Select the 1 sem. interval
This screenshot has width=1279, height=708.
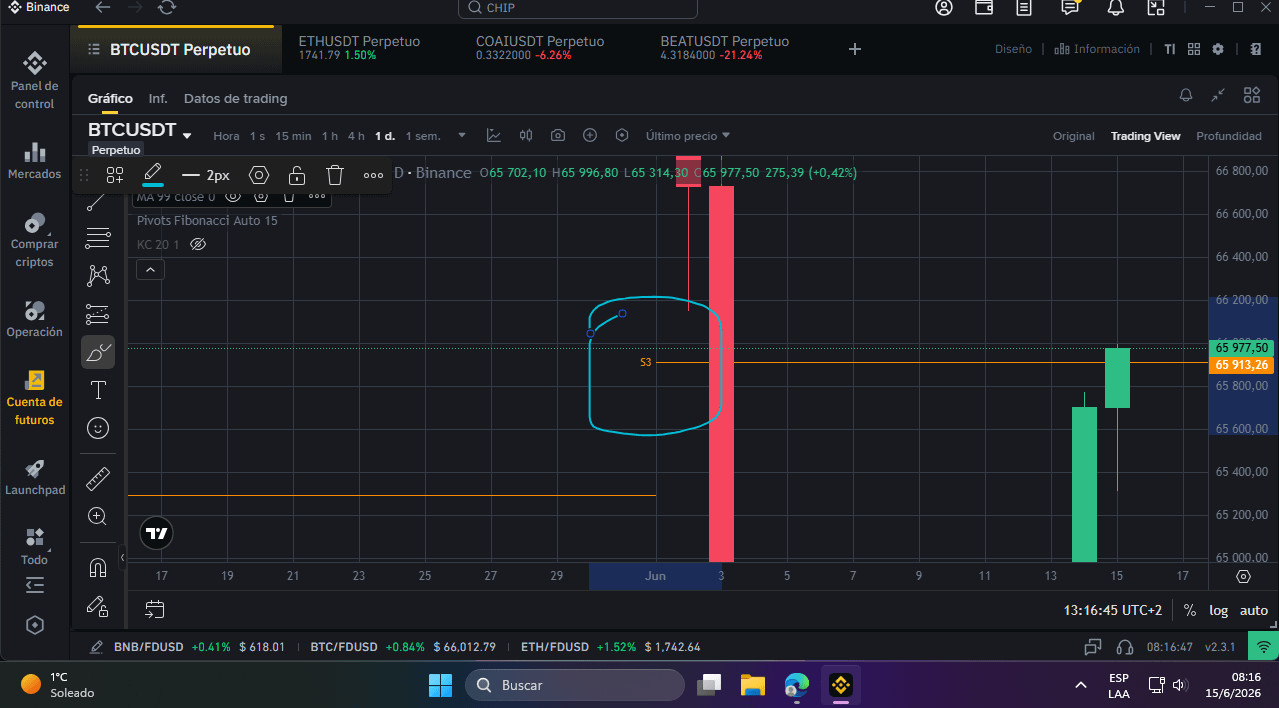pos(421,136)
